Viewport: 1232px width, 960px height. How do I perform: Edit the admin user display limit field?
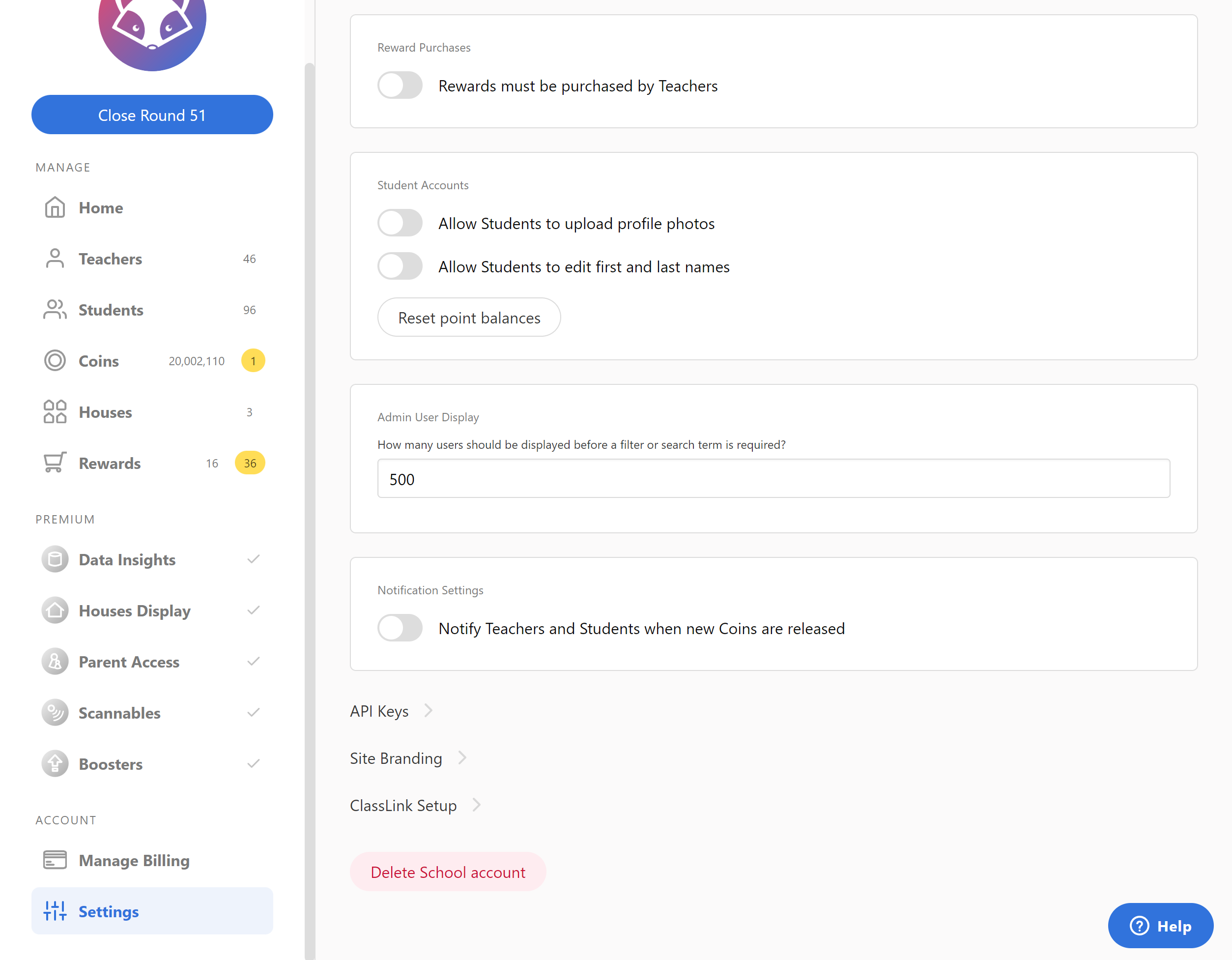click(774, 479)
